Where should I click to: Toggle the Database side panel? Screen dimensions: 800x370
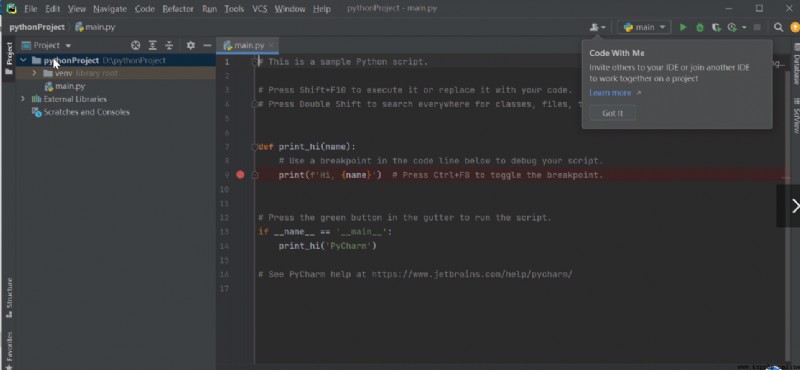[795, 65]
